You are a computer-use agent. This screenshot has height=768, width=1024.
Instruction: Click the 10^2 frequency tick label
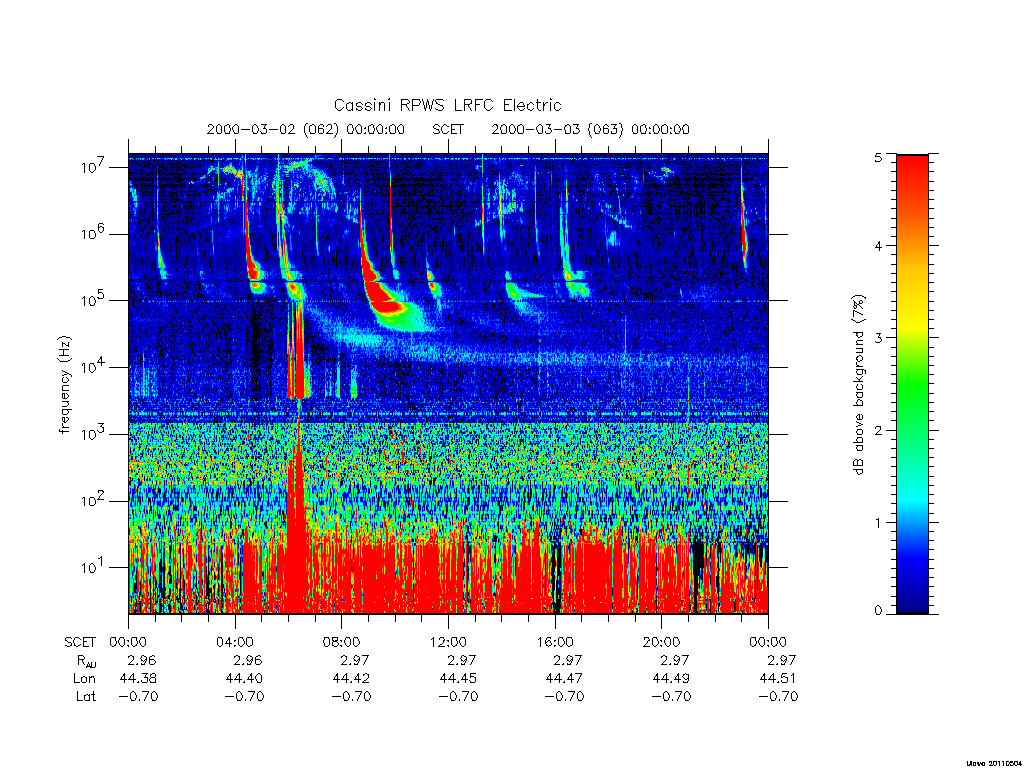click(94, 501)
